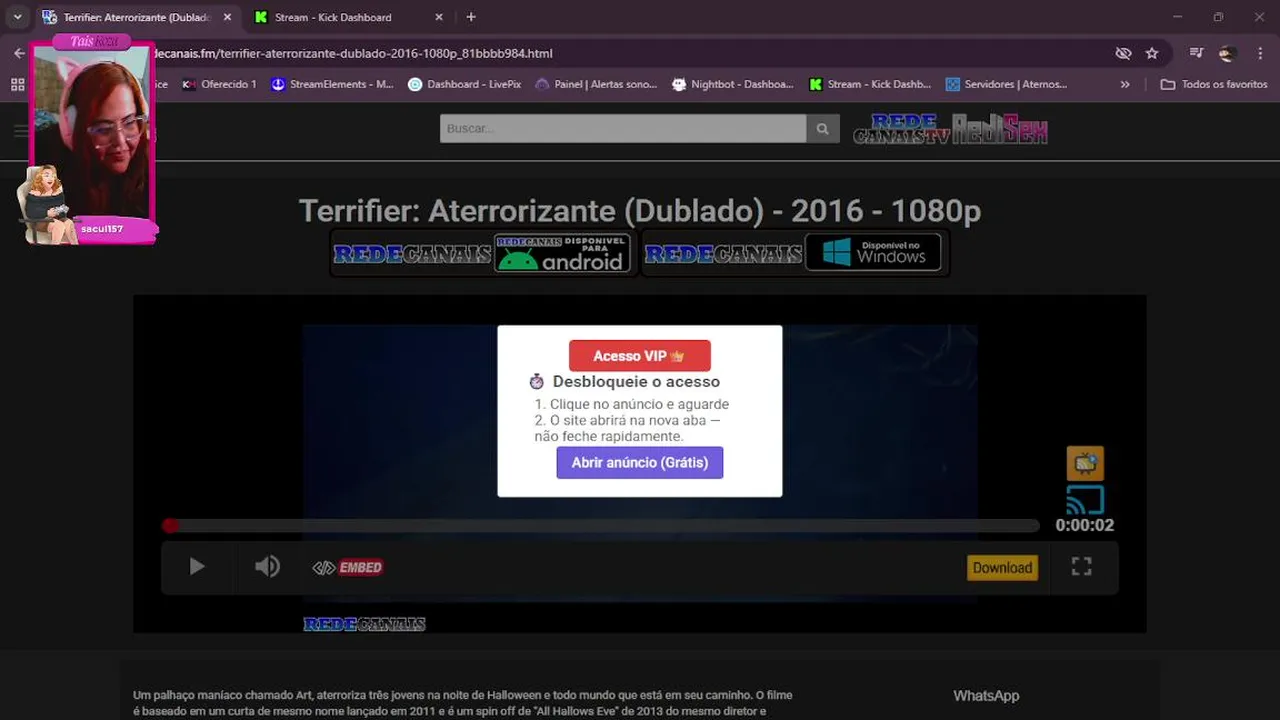Viewport: 1280px width, 720px height.
Task: Open the Nightbot - Dashboa... bookmark
Action: pyautogui.click(x=733, y=84)
